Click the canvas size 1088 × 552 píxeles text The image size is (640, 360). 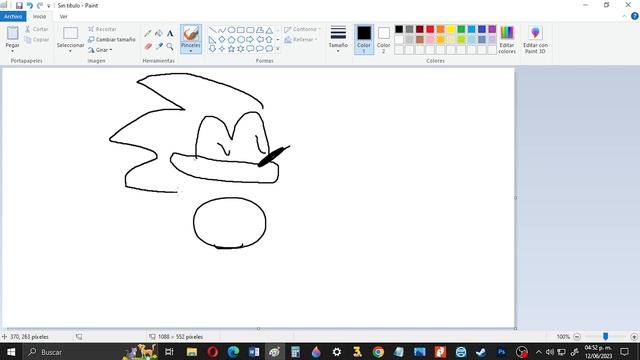180,337
